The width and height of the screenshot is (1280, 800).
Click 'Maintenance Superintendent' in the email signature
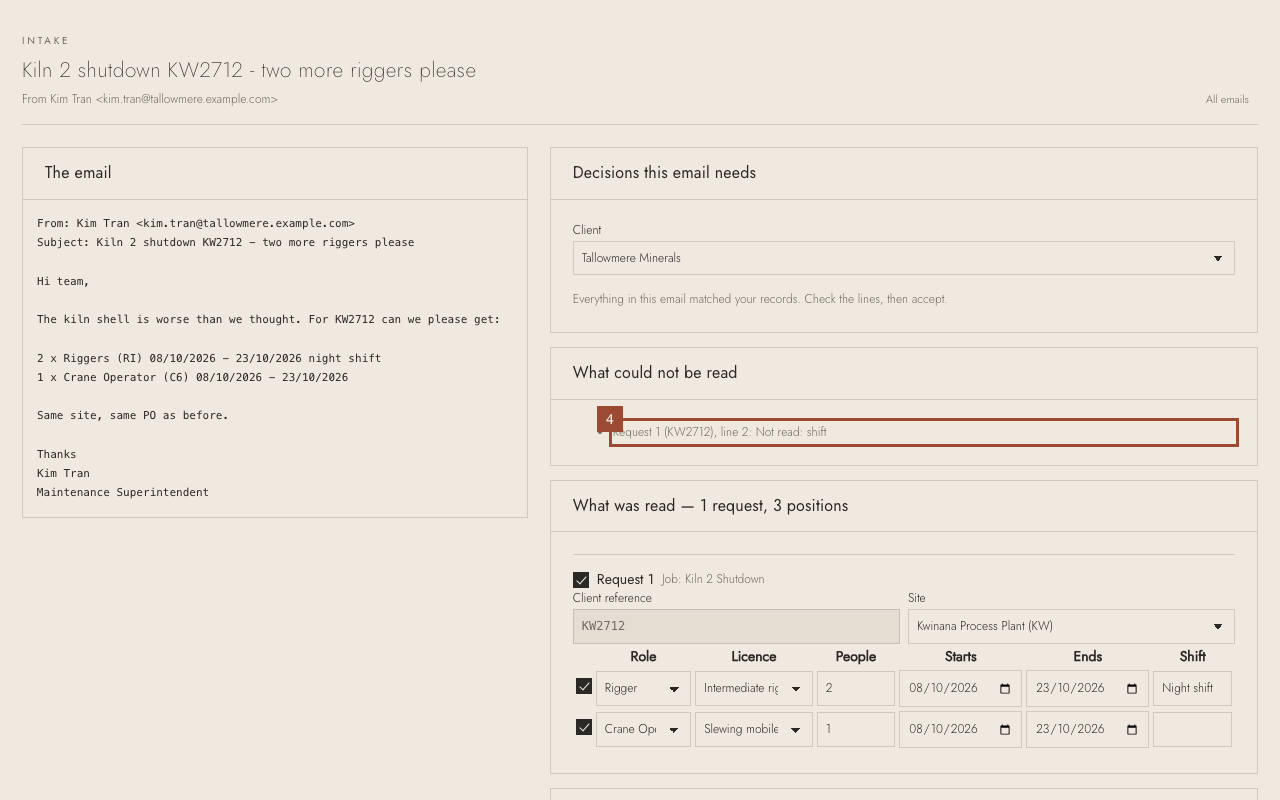click(123, 492)
